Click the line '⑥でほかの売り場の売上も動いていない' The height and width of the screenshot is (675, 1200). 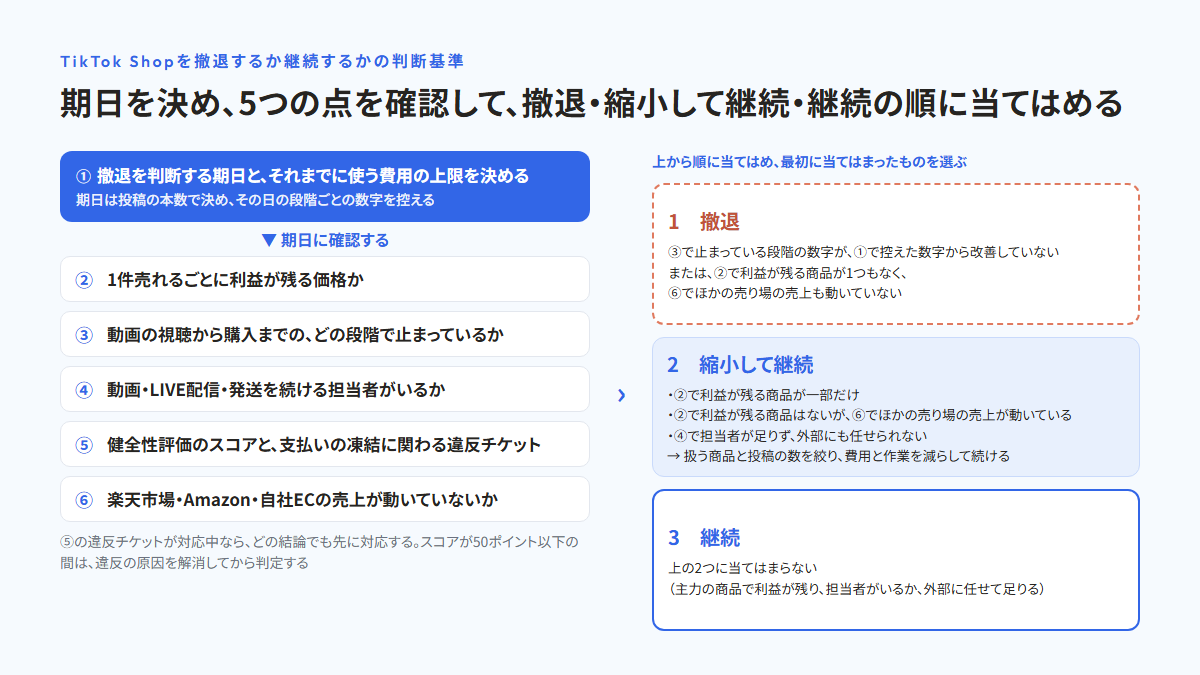point(785,293)
